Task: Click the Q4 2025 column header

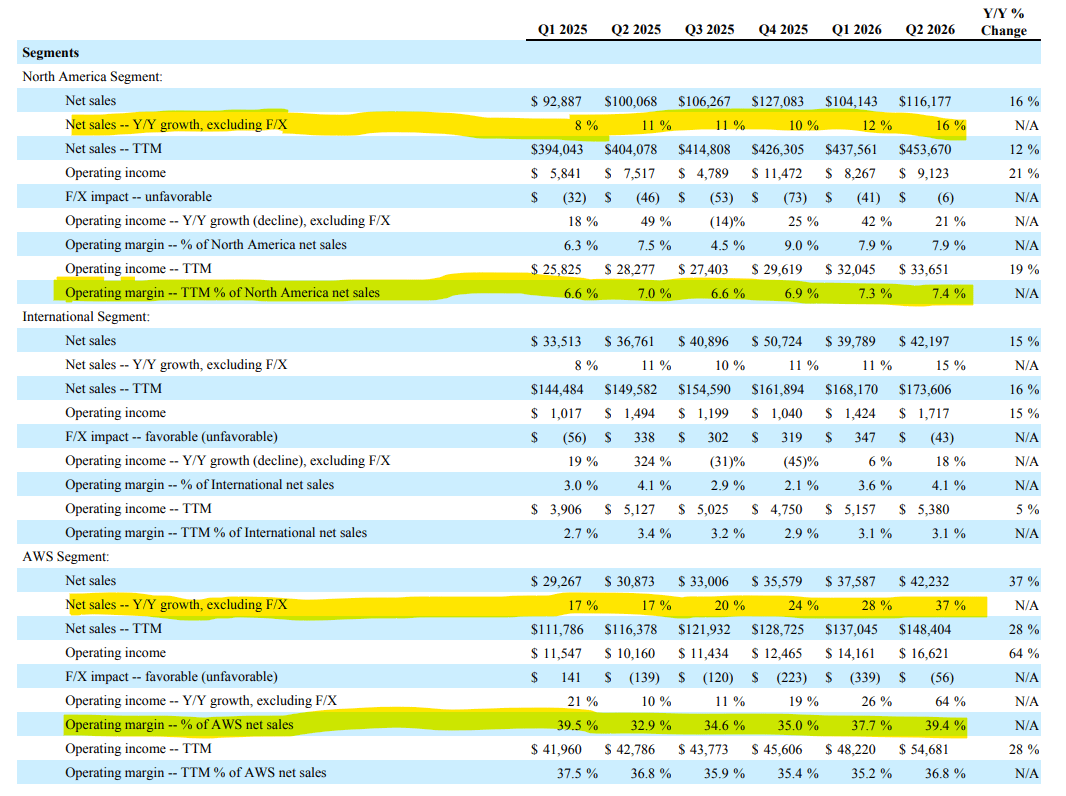Action: tap(783, 30)
